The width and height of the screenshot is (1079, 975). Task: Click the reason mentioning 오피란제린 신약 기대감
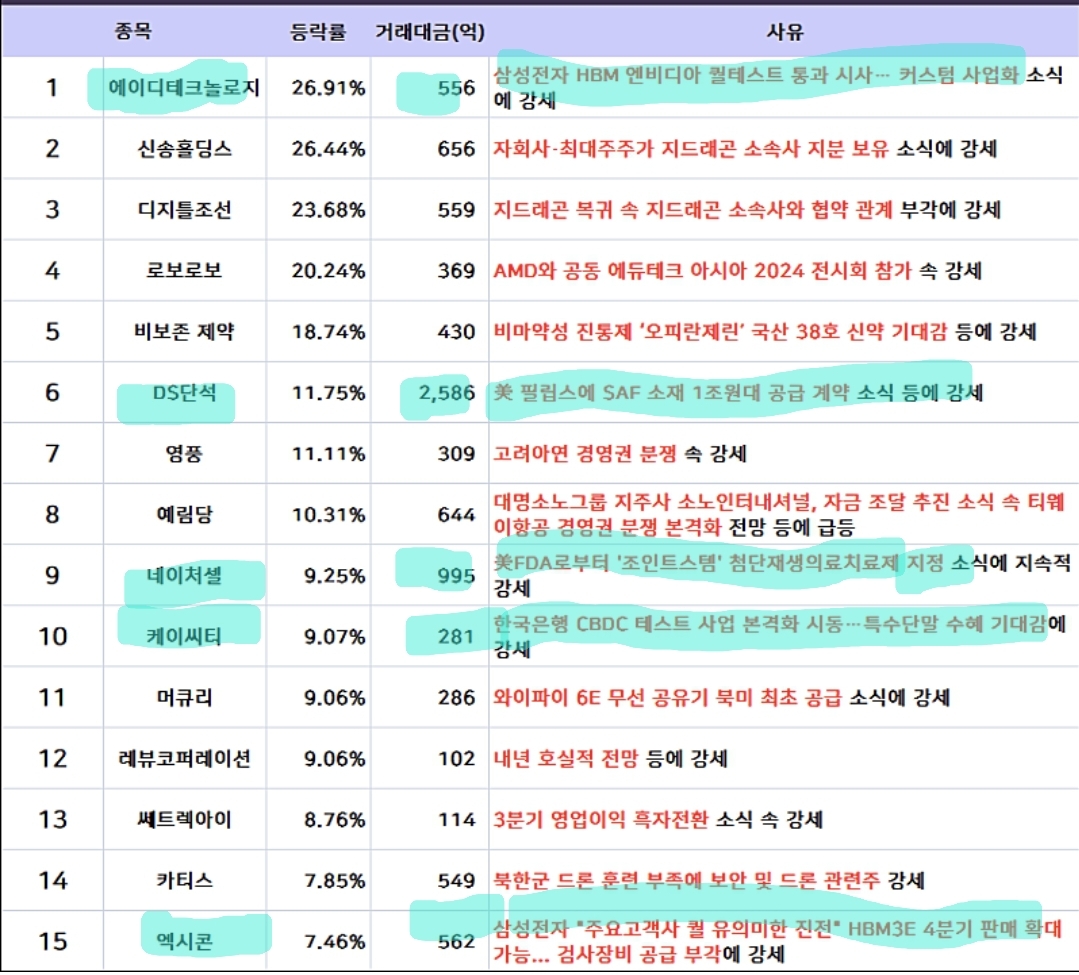(765, 332)
